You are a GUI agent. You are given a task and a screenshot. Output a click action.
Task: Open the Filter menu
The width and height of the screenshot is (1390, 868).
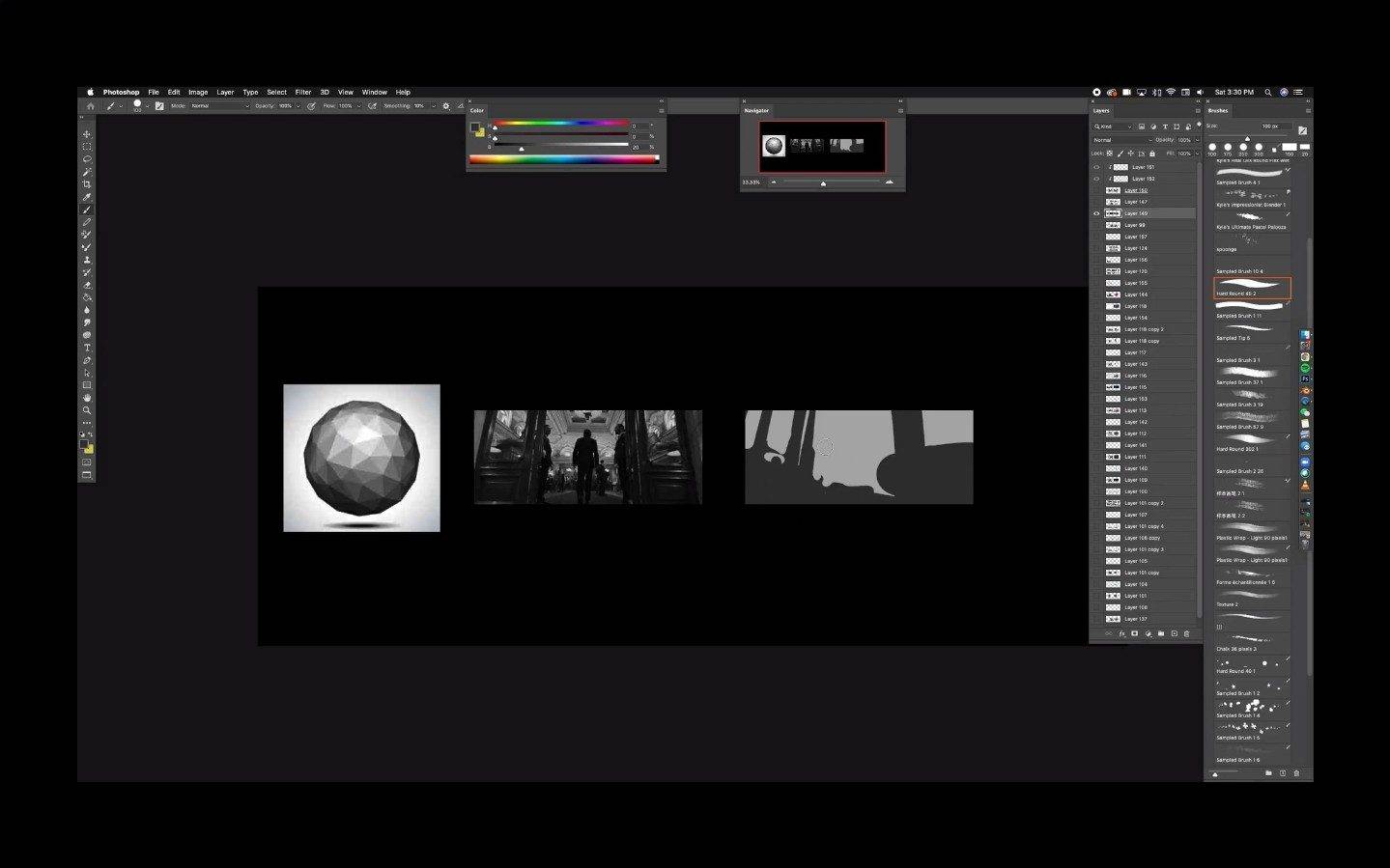[302, 93]
